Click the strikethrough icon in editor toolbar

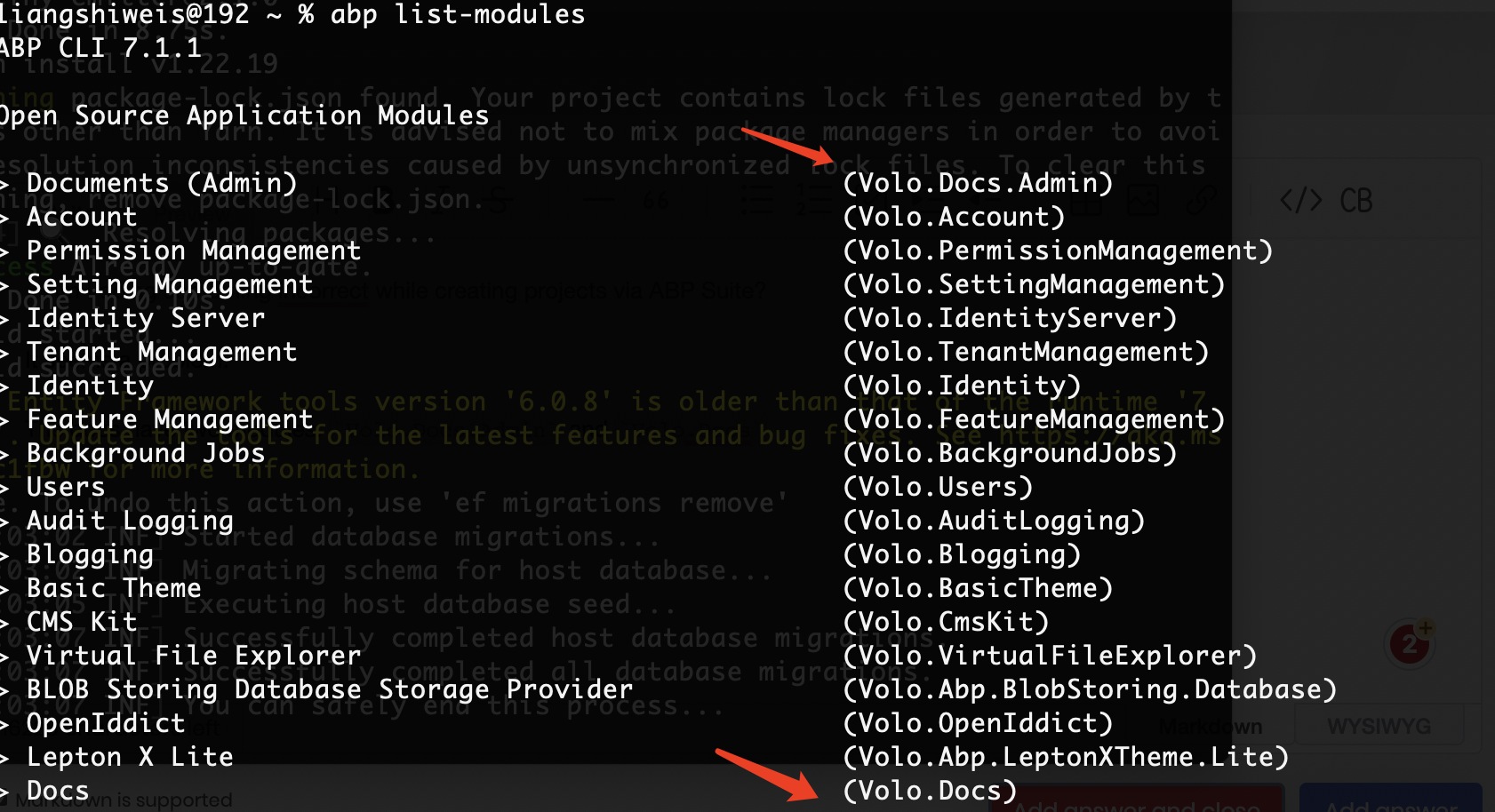[500, 201]
